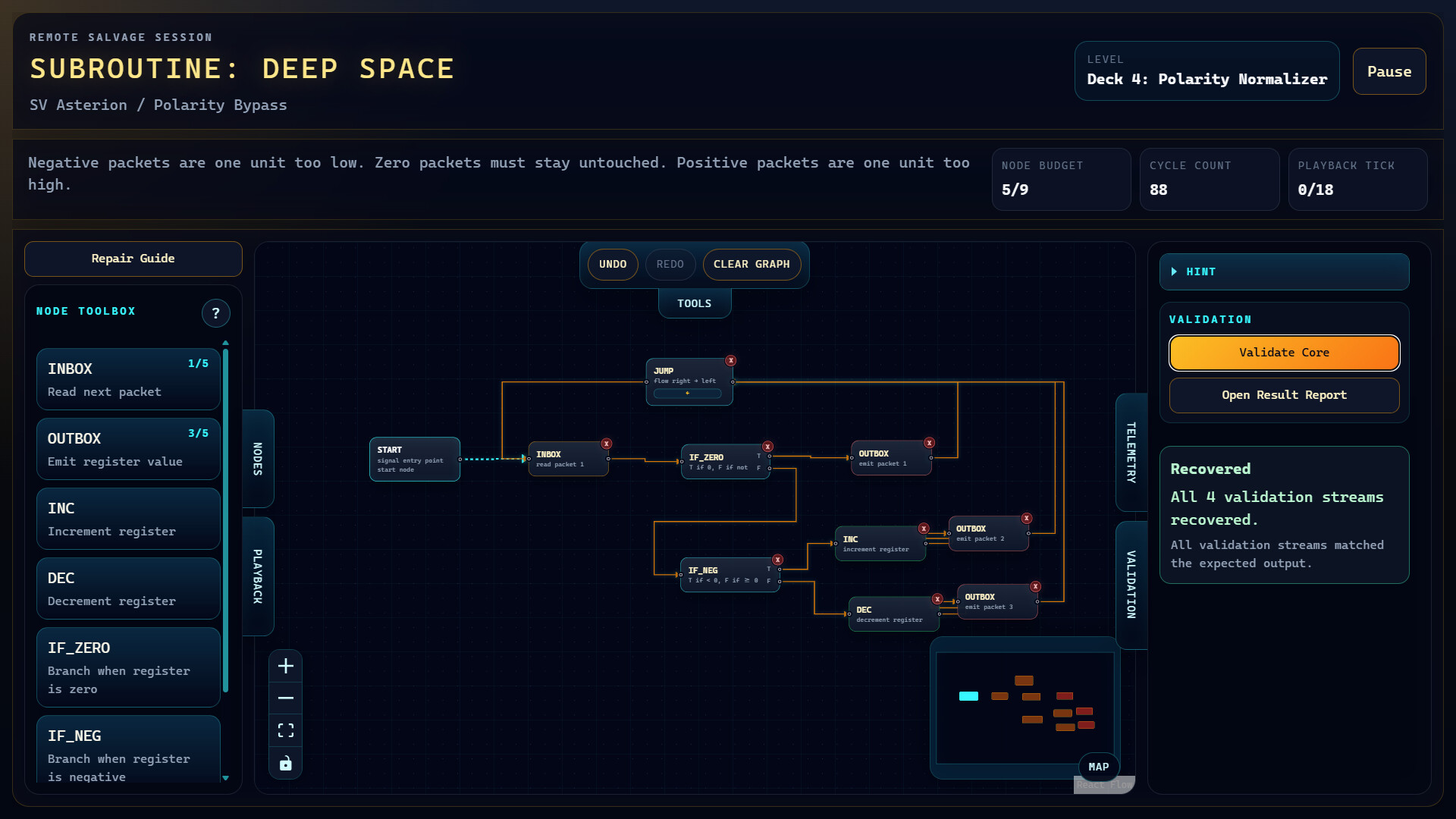This screenshot has height=819, width=1456.
Task: Open the toolbox help question mark
Action: tap(216, 313)
